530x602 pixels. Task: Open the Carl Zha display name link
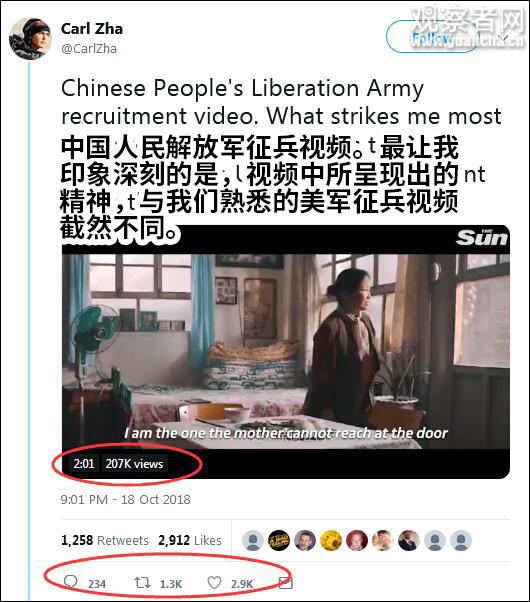[x=92, y=29]
